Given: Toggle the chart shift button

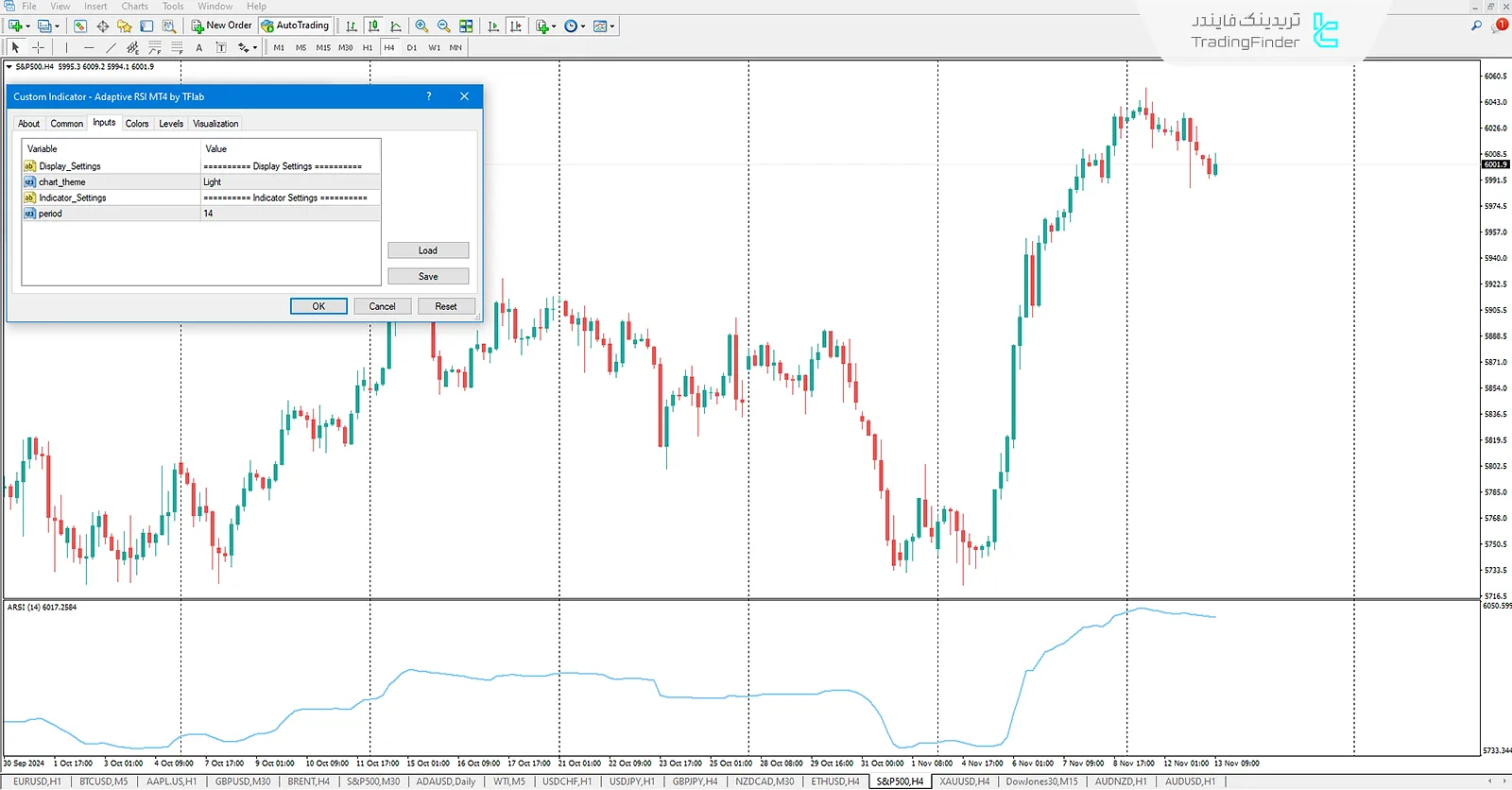Looking at the screenshot, I should (515, 26).
